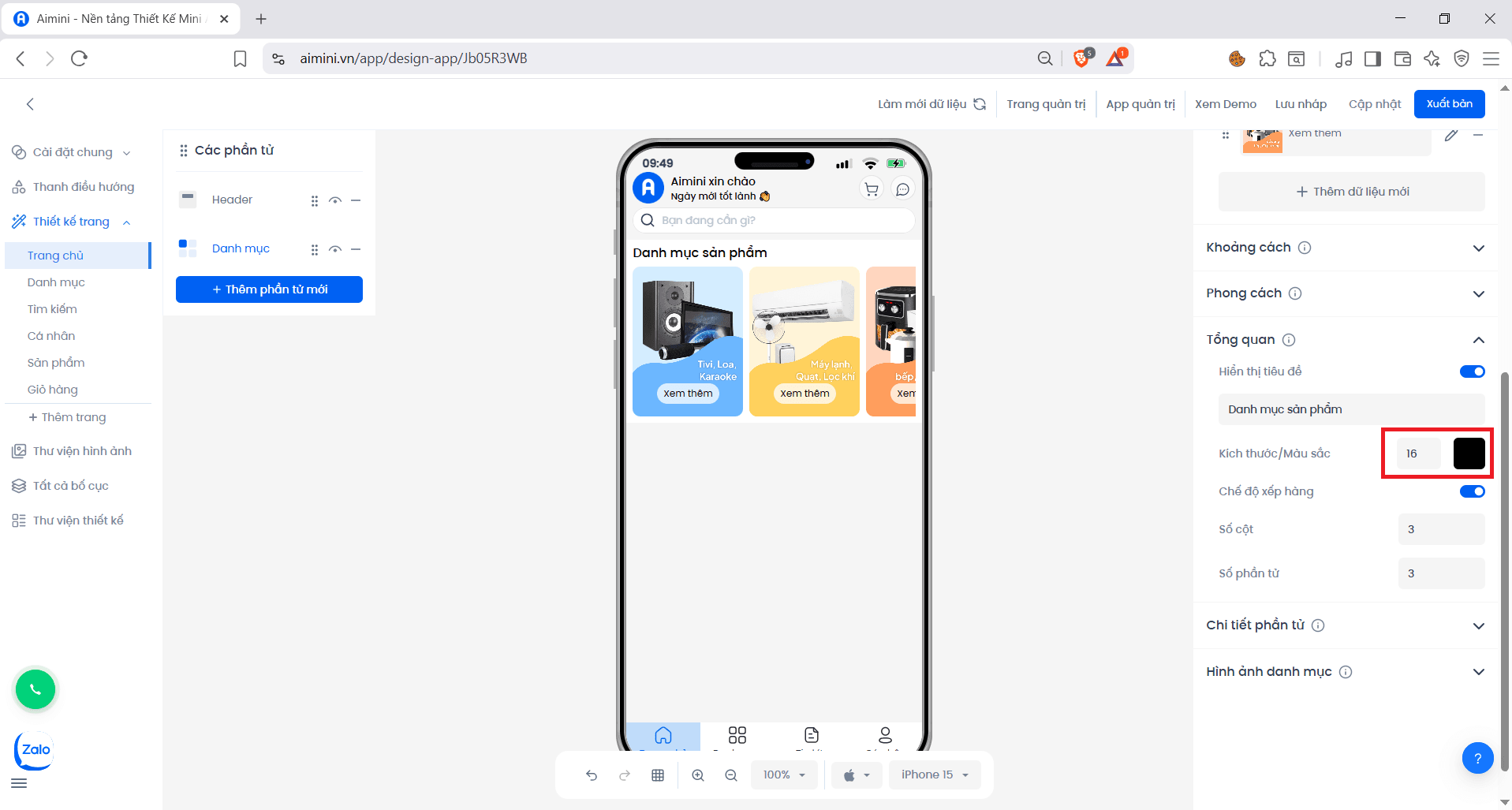
Task: Click the shopping cart icon in phone preview
Action: tap(872, 189)
